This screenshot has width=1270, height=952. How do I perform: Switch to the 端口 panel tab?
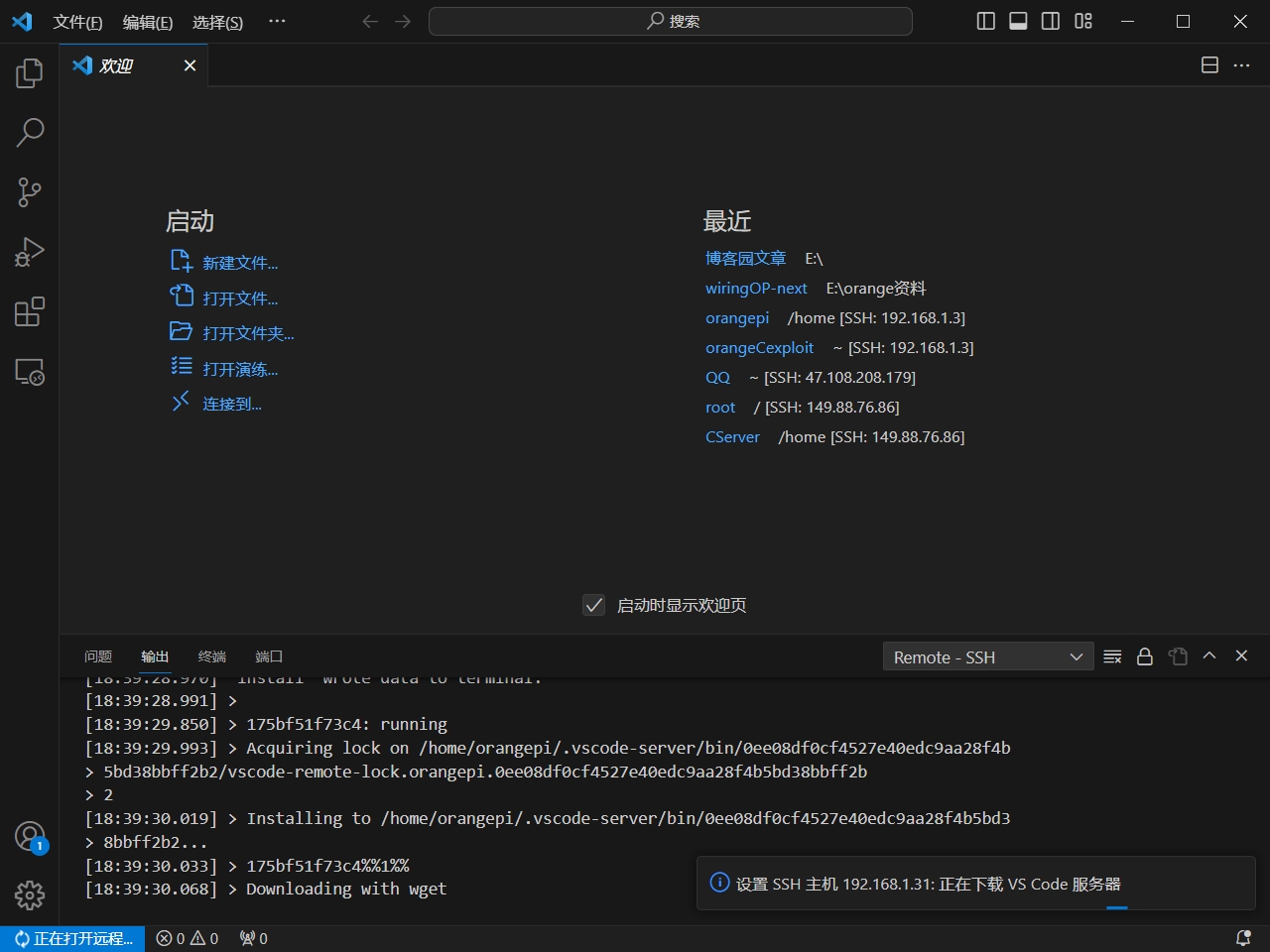point(269,656)
